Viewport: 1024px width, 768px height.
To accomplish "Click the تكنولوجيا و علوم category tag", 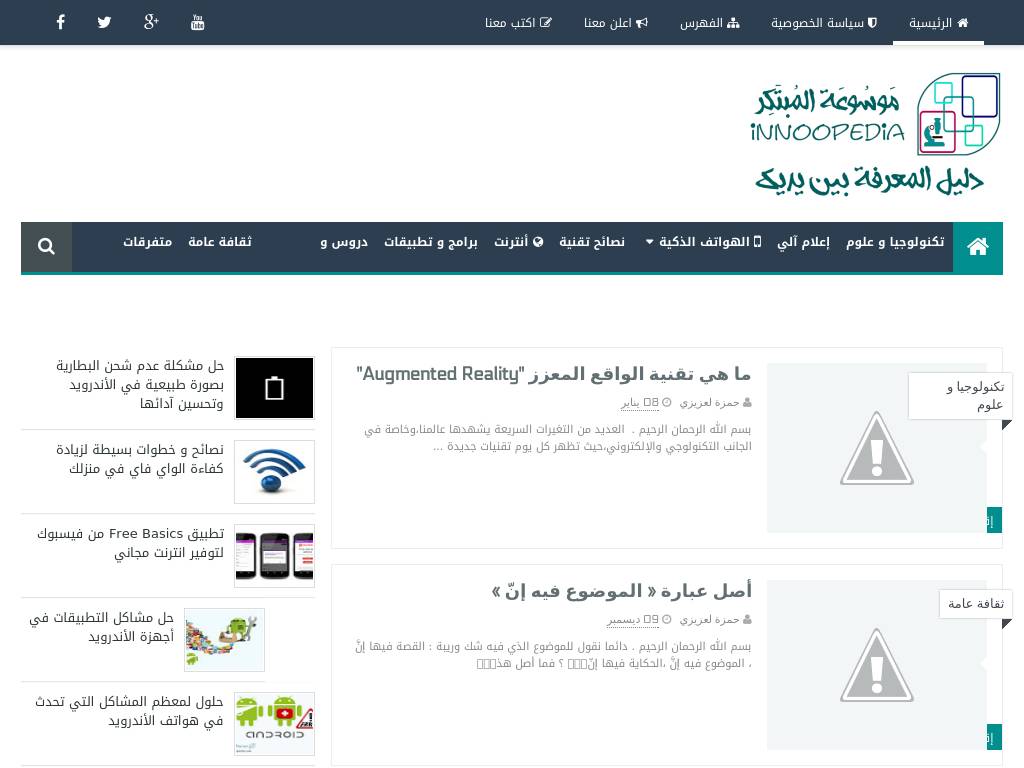I will 960,396.
